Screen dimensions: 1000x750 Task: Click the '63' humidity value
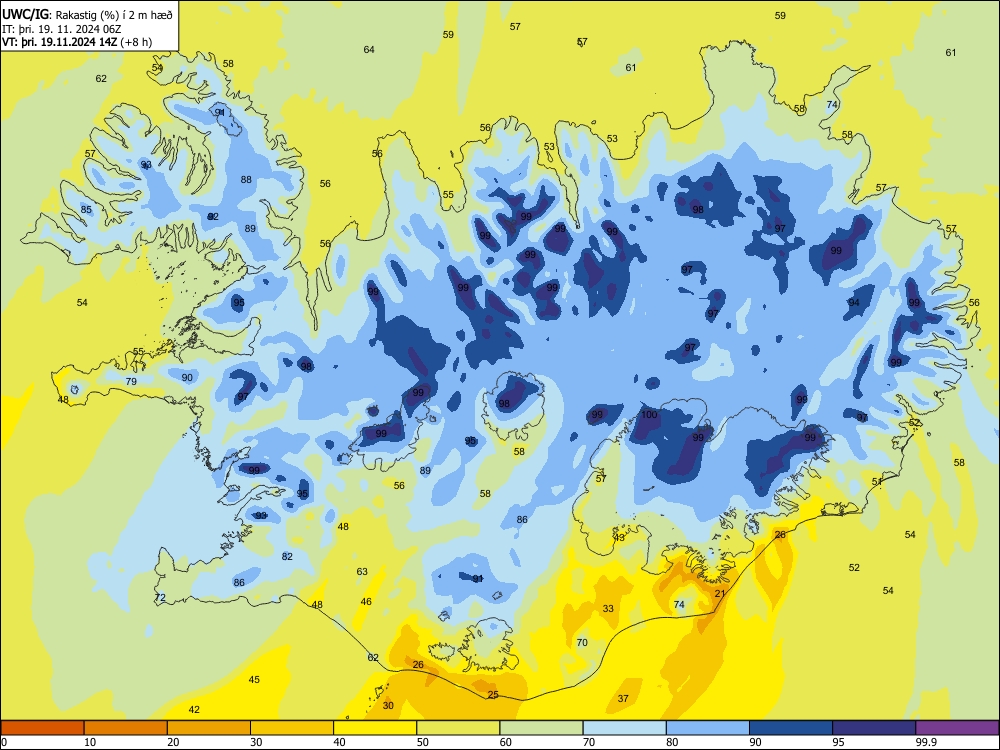[362, 572]
